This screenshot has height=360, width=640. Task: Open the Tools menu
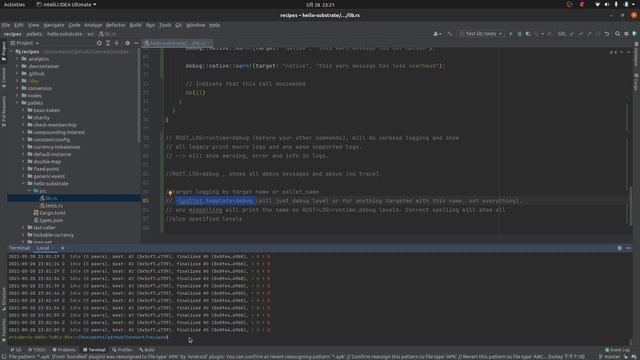165,25
